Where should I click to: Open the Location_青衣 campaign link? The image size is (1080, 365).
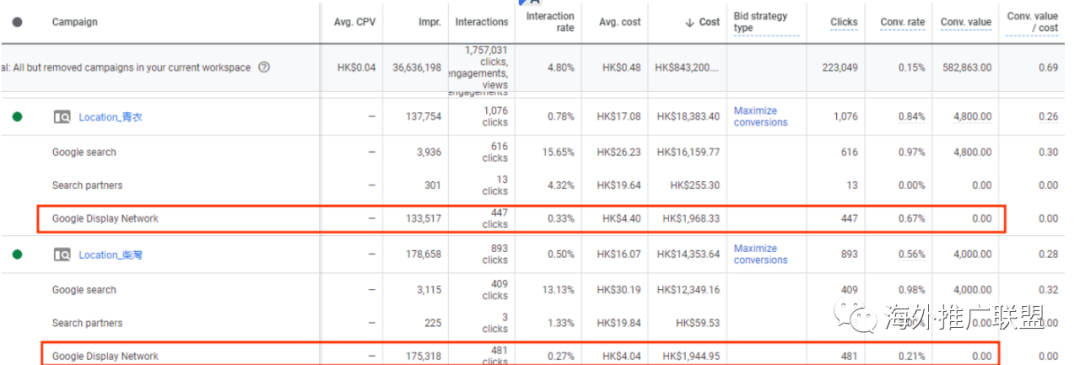(111, 117)
